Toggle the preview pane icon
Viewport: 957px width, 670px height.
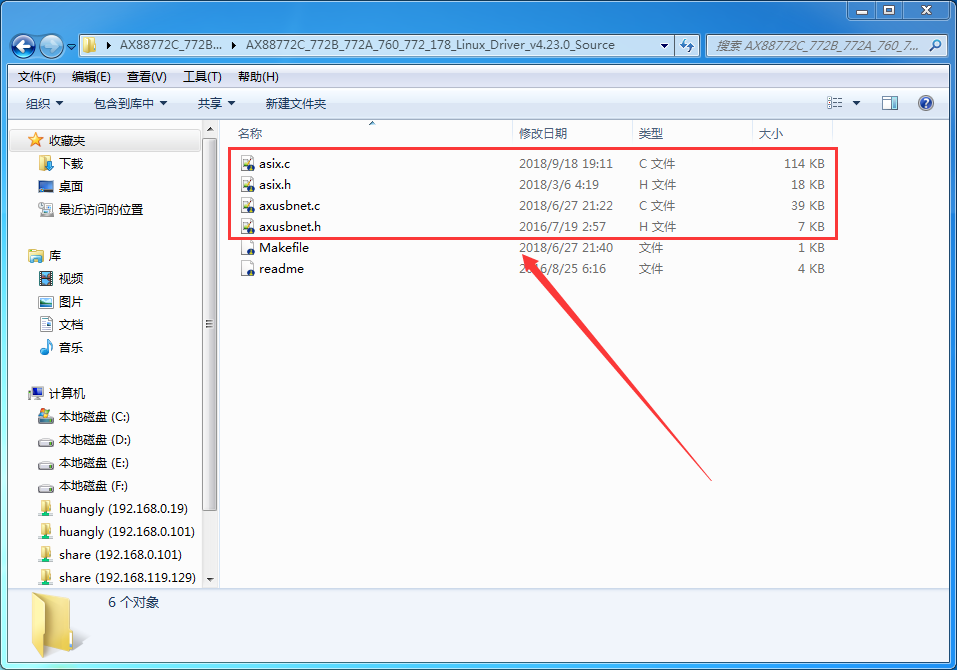tap(890, 103)
